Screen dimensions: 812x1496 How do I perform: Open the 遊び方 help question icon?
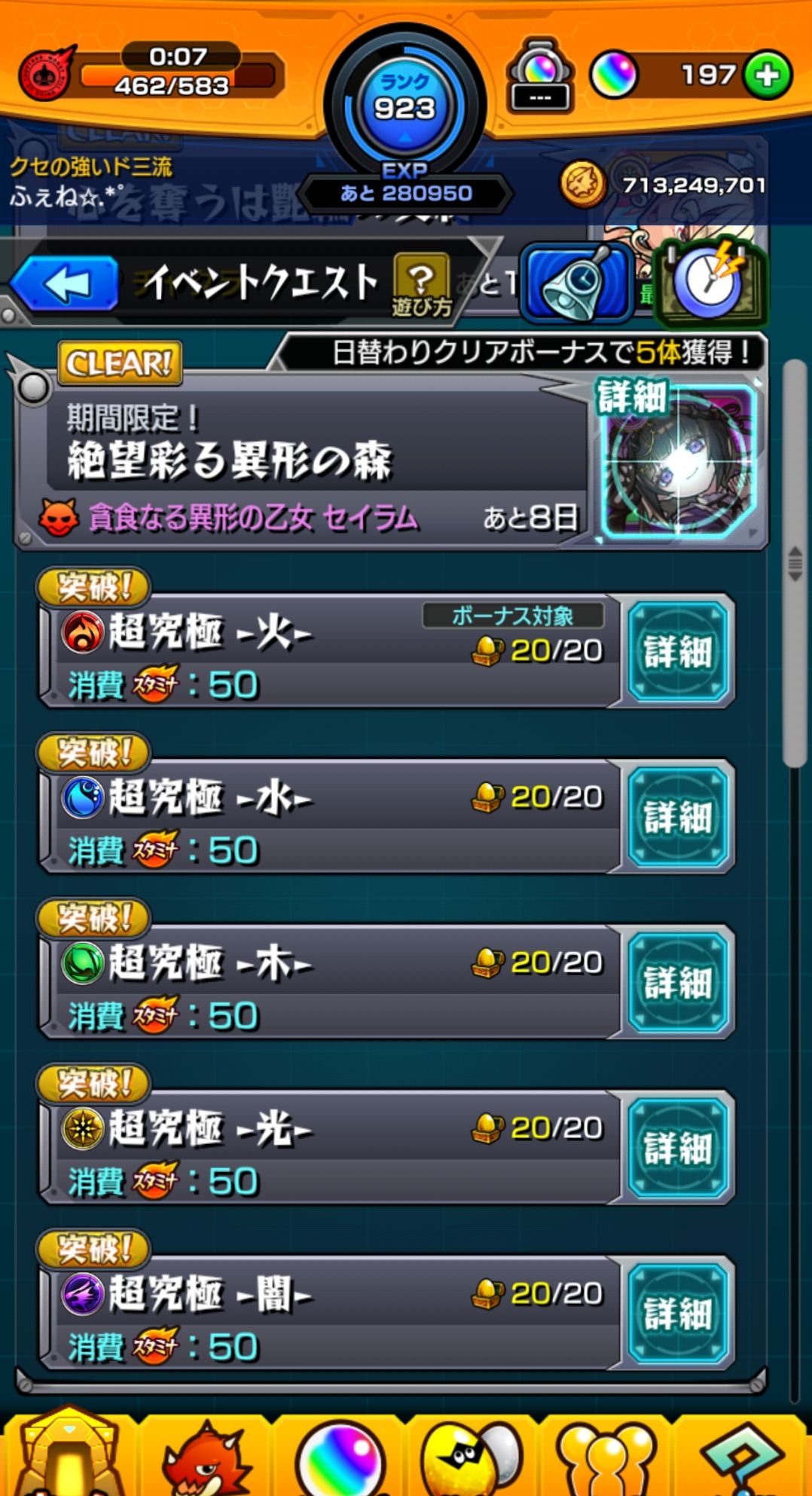tap(421, 284)
